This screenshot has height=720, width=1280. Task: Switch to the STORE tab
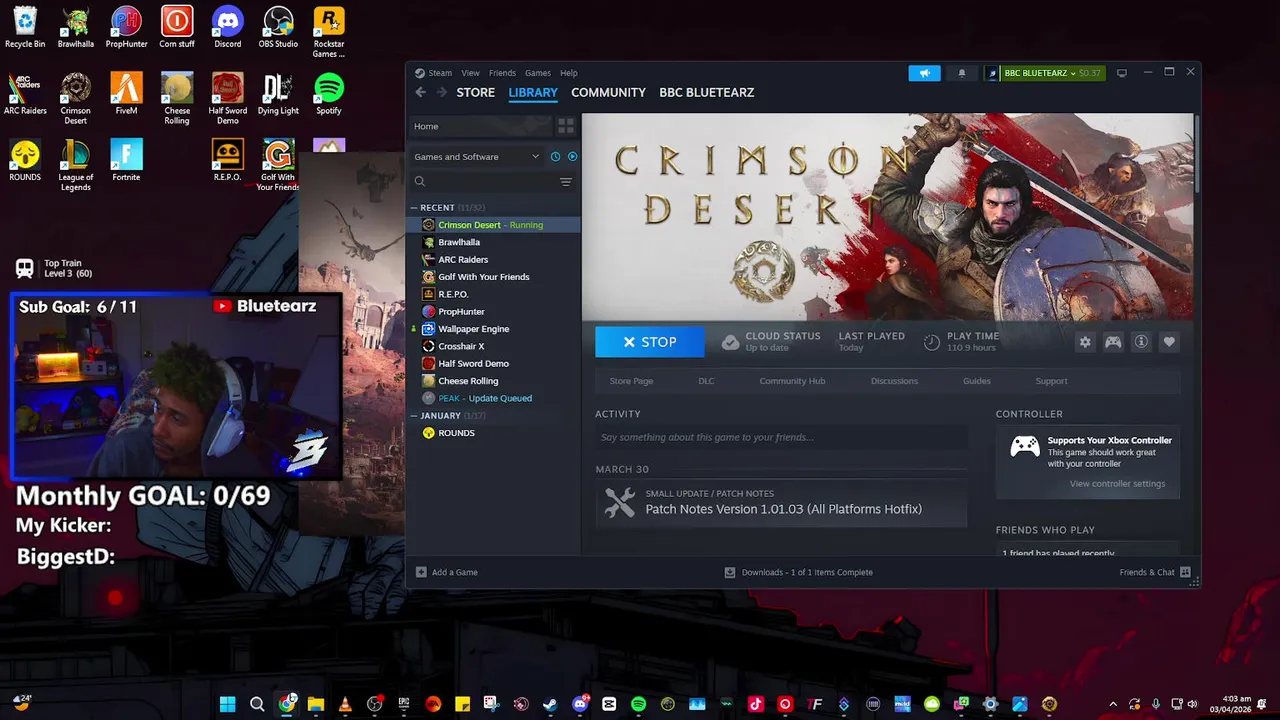point(476,92)
